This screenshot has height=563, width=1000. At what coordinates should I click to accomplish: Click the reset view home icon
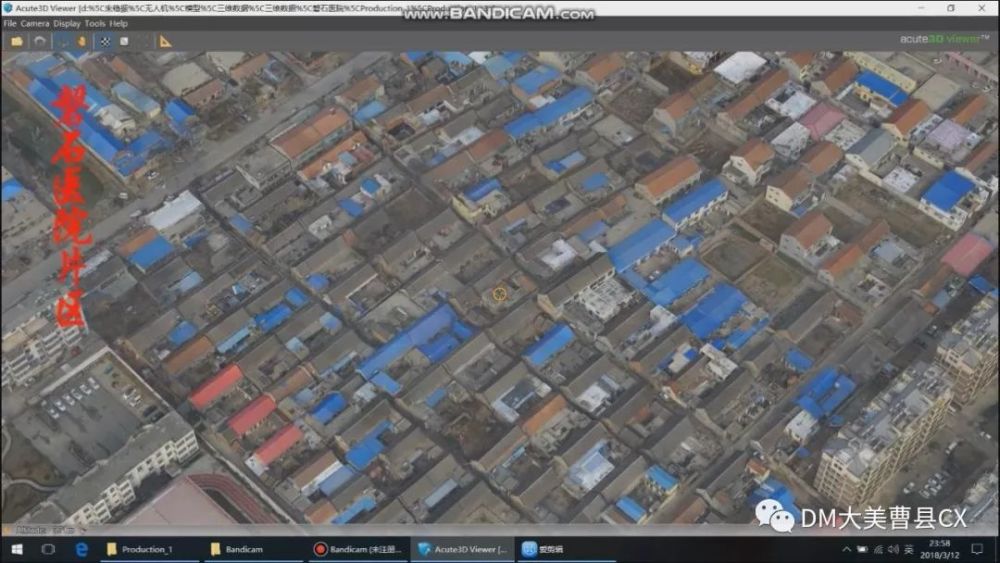click(x=40, y=41)
